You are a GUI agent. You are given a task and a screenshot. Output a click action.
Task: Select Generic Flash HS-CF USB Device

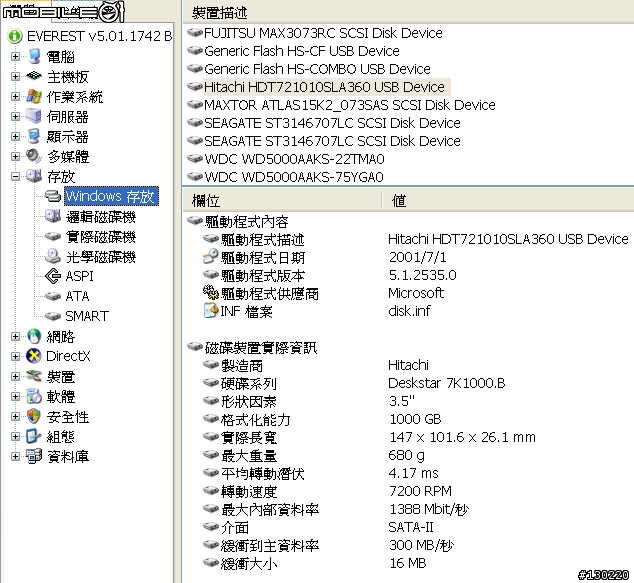click(302, 51)
